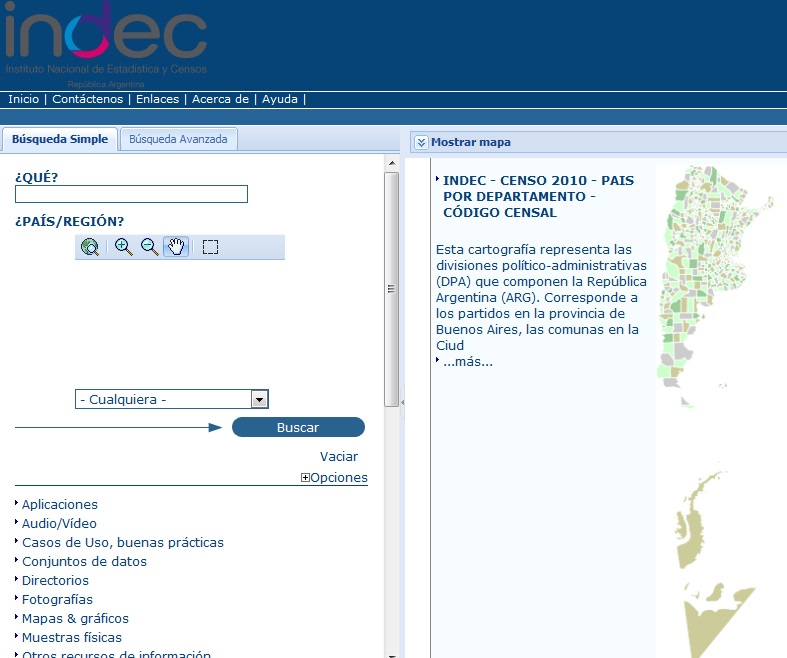The image size is (787, 658).
Task: Expand the Mostrar mapa panel chevron
Action: [421, 142]
